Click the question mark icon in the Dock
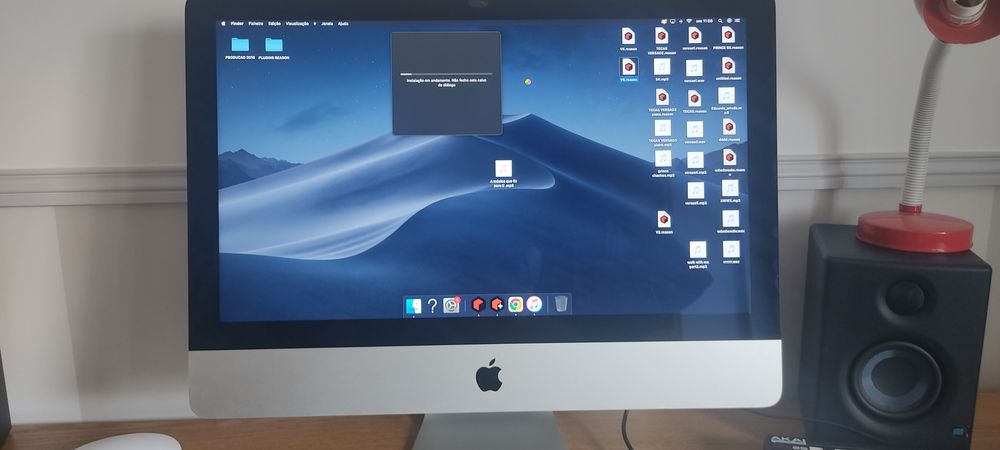 pyautogui.click(x=432, y=306)
